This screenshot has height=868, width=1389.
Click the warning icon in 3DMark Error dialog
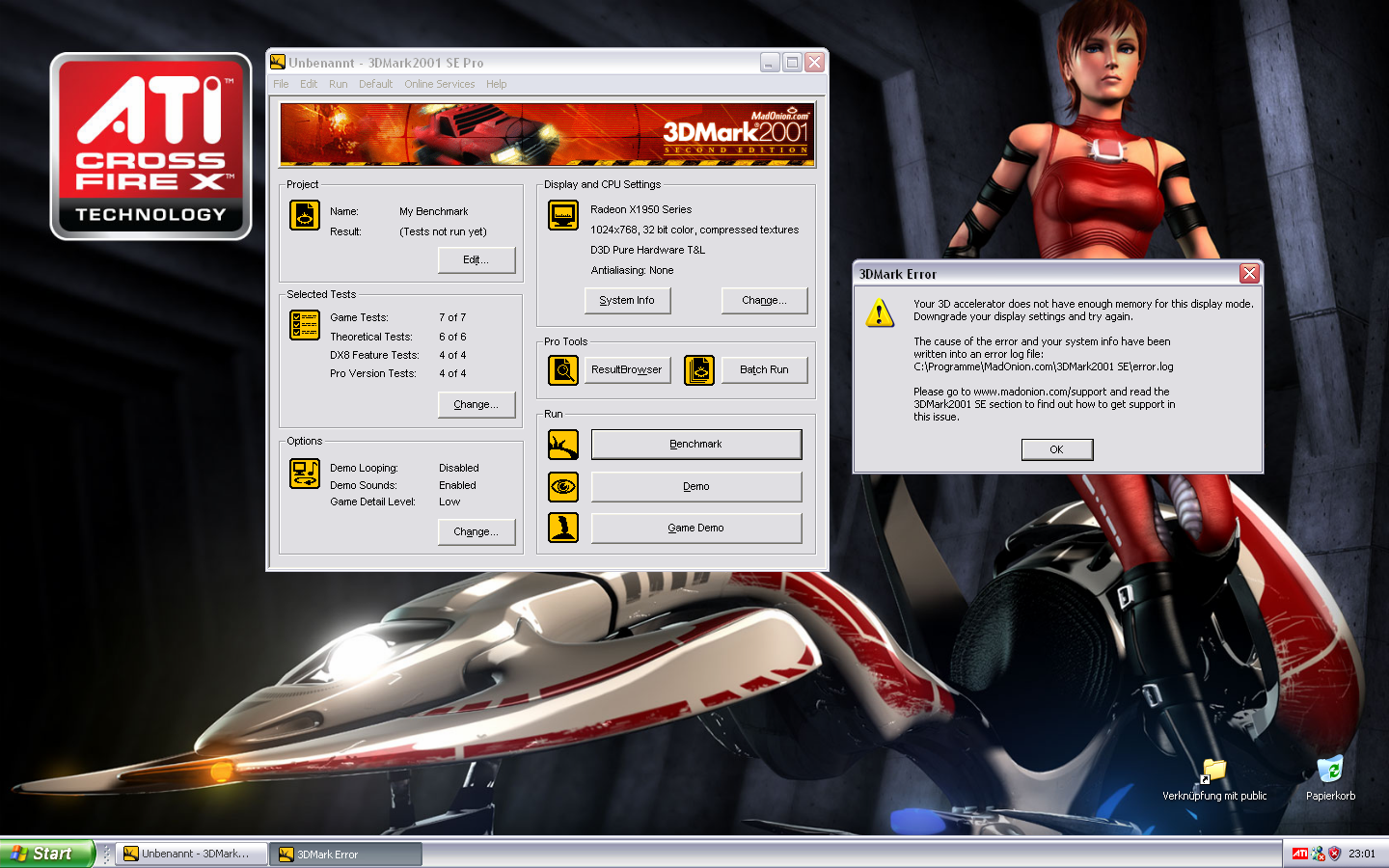[x=880, y=313]
